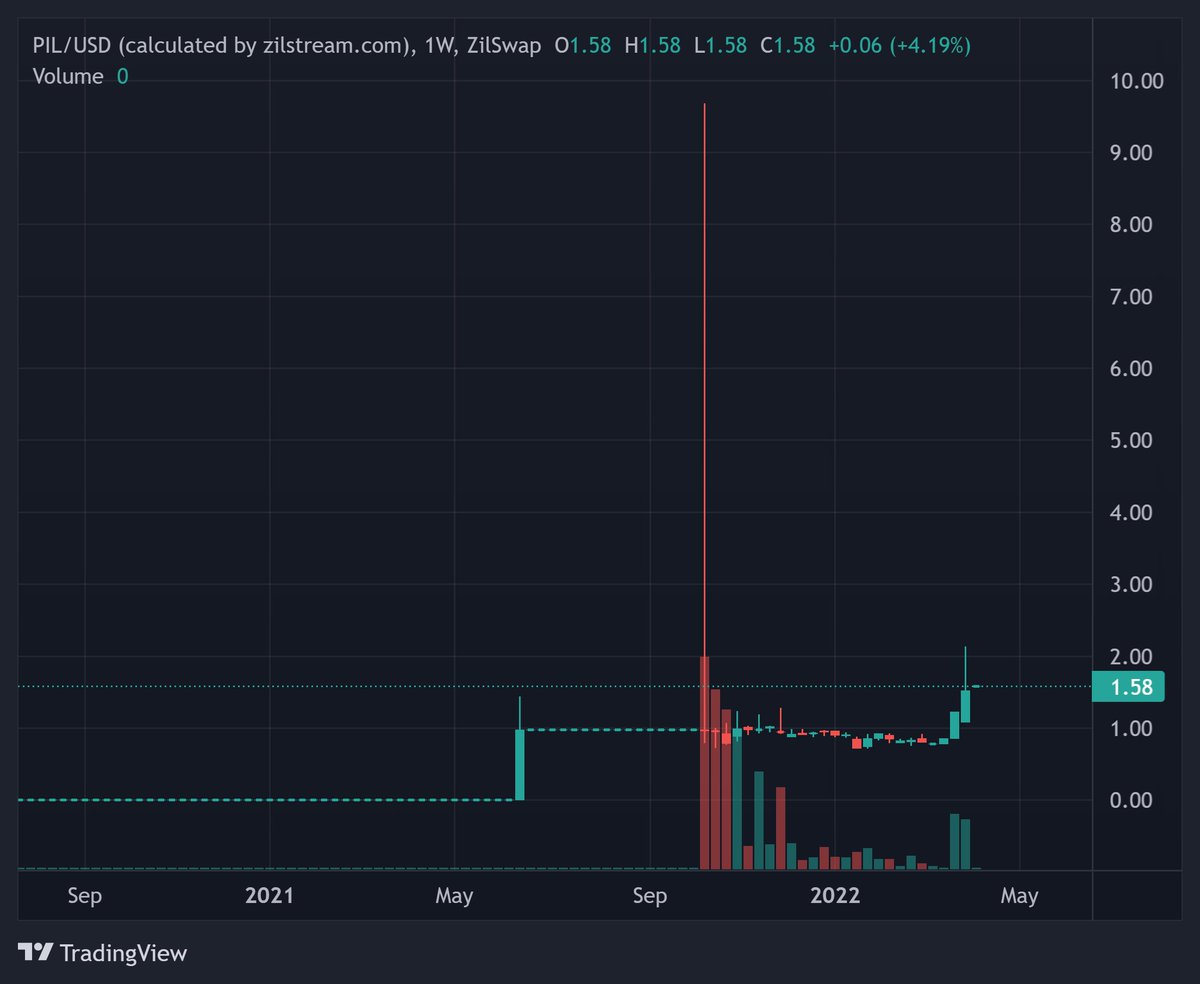Click the PIL/USD chart title text
The width and height of the screenshot is (1200, 984).
click(285, 46)
